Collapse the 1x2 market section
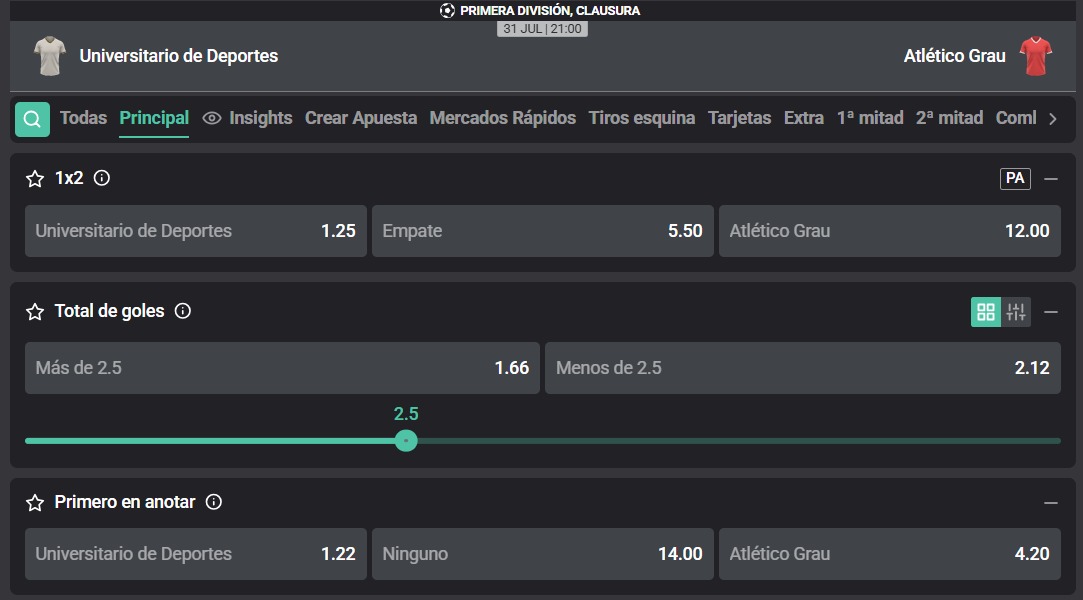The width and height of the screenshot is (1083, 600). click(1051, 179)
